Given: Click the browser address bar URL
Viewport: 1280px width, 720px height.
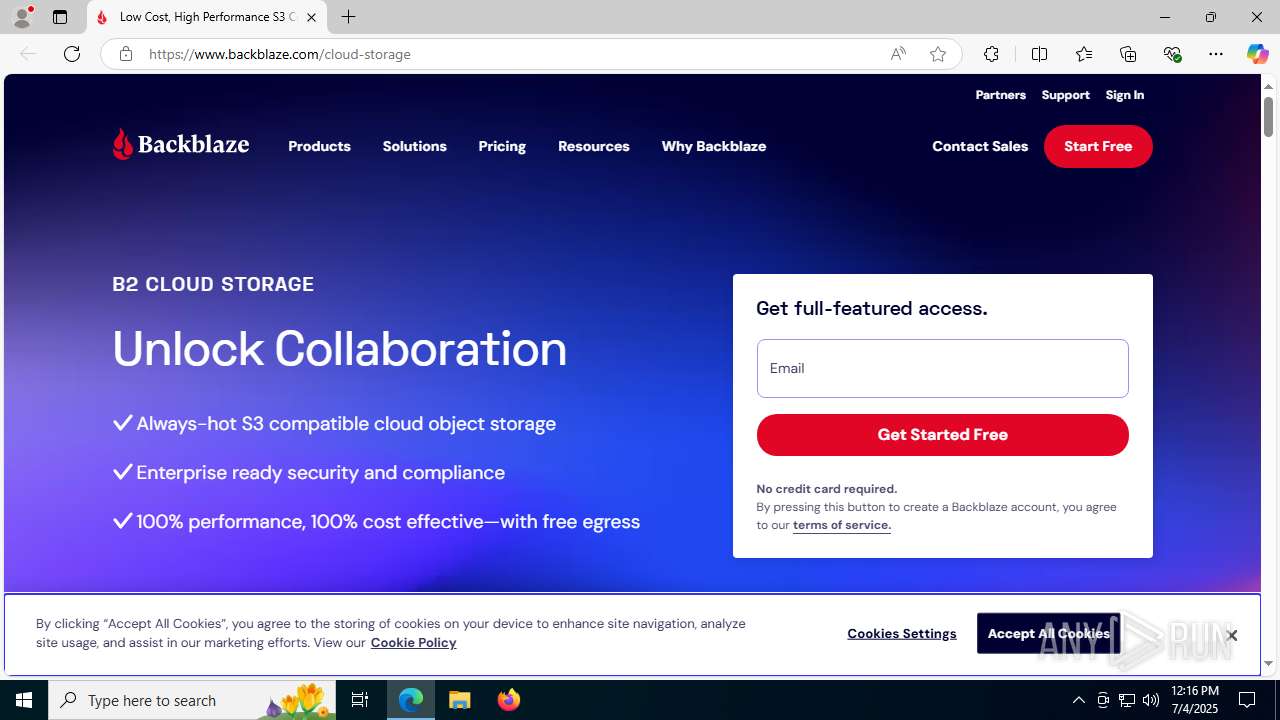Looking at the screenshot, I should pyautogui.click(x=280, y=54).
